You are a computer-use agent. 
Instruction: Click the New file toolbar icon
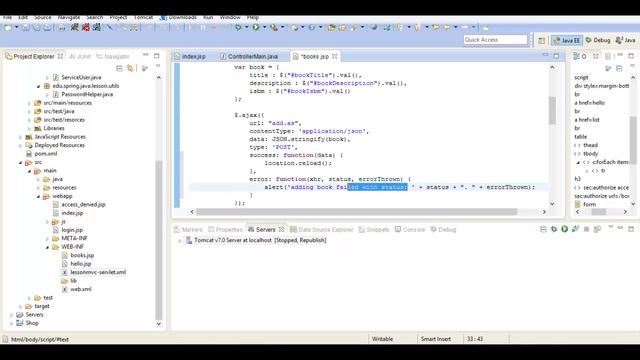(8, 27)
